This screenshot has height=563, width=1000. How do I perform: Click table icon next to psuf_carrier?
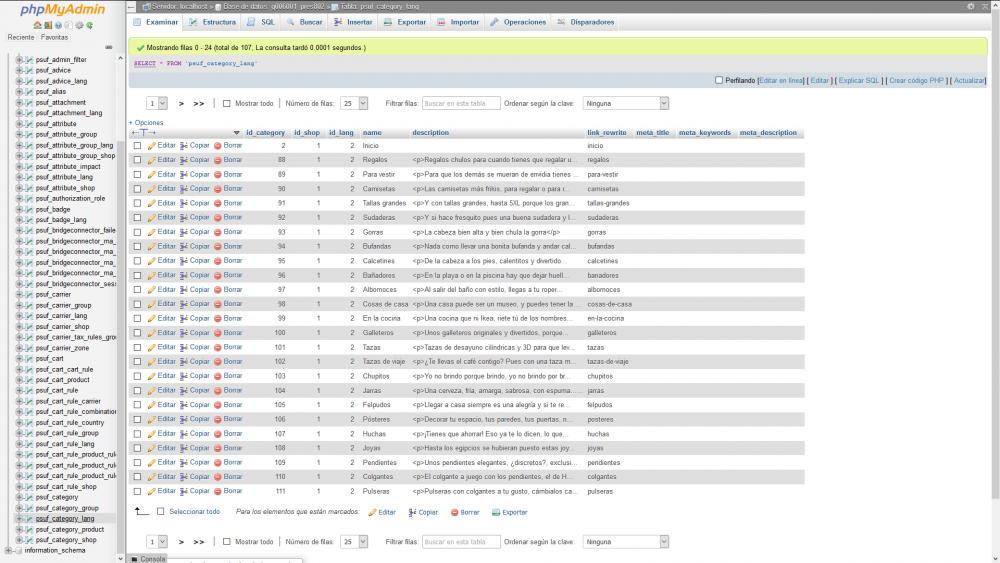pos(29,295)
